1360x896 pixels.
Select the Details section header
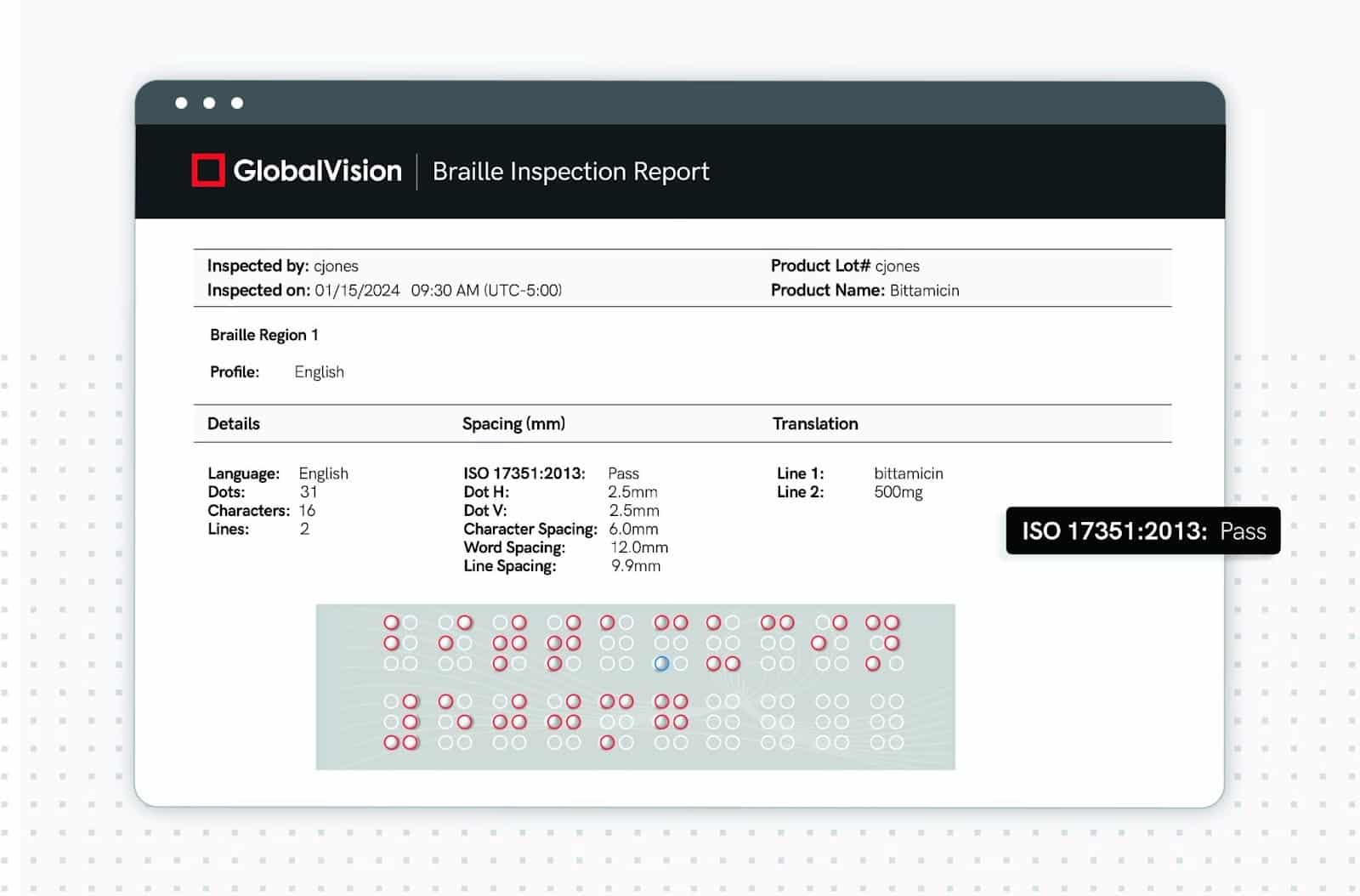click(233, 423)
